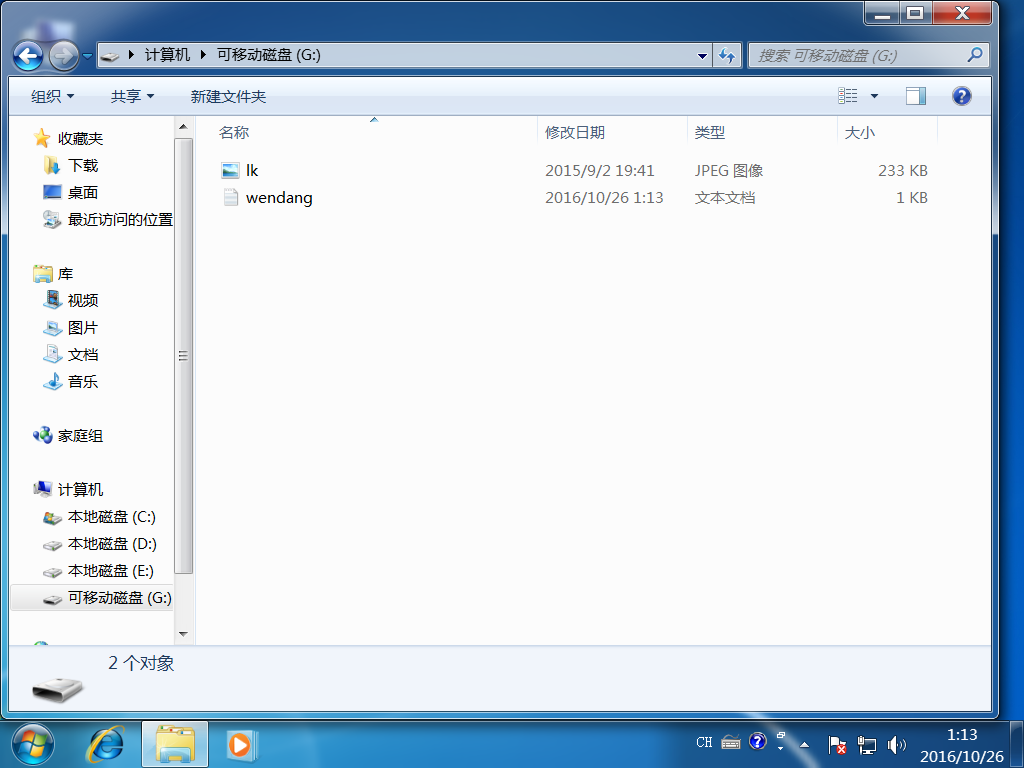Launch Windows Media Player from taskbar

pyautogui.click(x=241, y=744)
